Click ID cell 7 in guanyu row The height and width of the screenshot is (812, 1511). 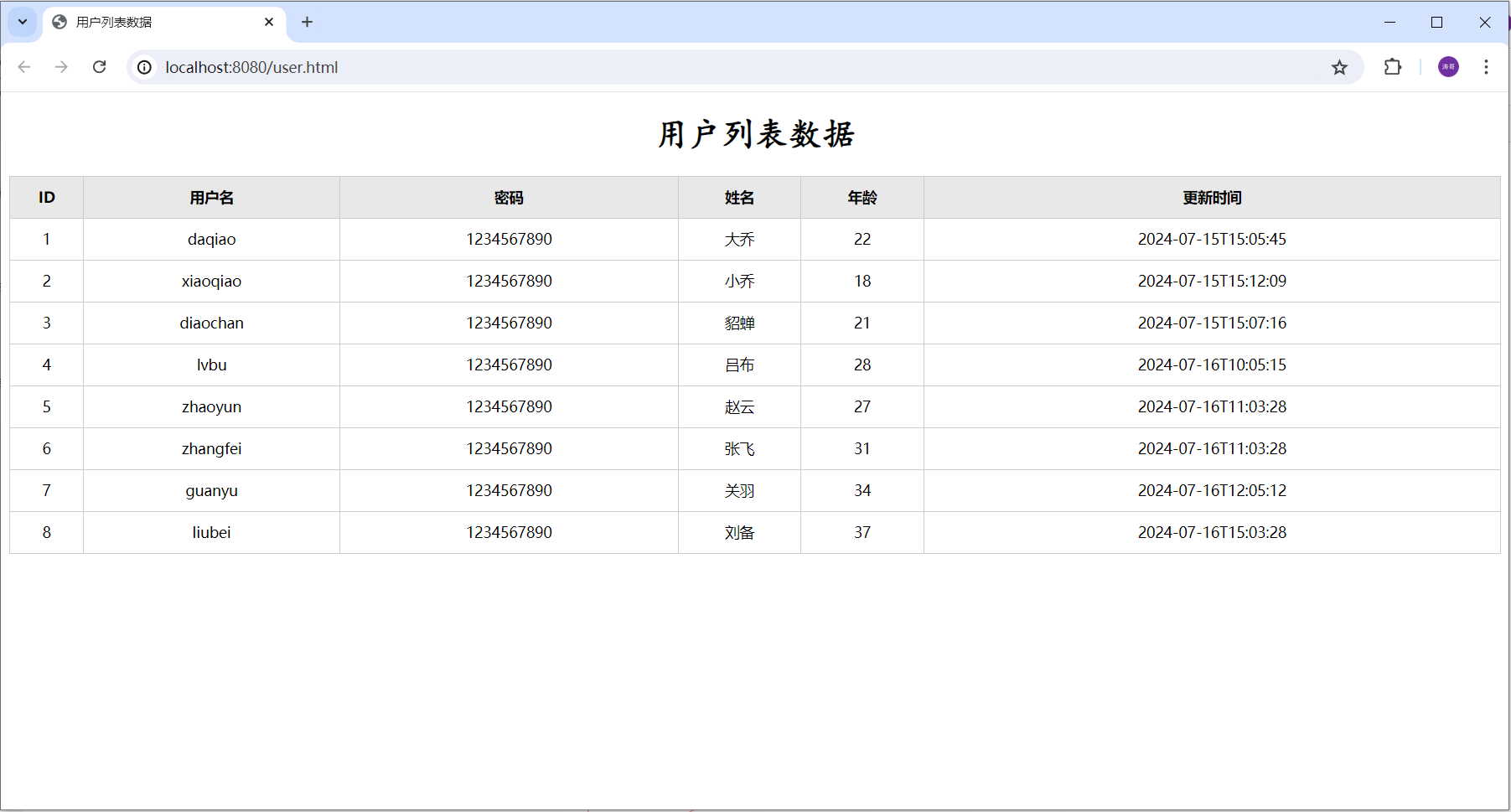tap(47, 491)
